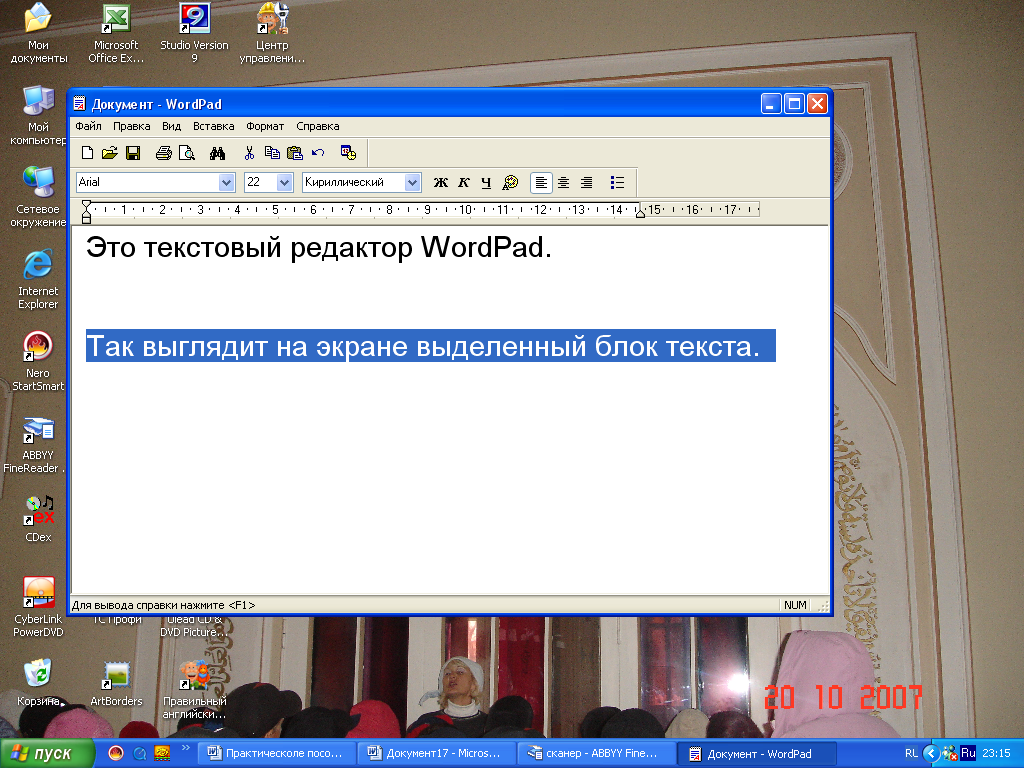1024x768 pixels.
Task: Click the пуск Start button
Action: [47, 754]
